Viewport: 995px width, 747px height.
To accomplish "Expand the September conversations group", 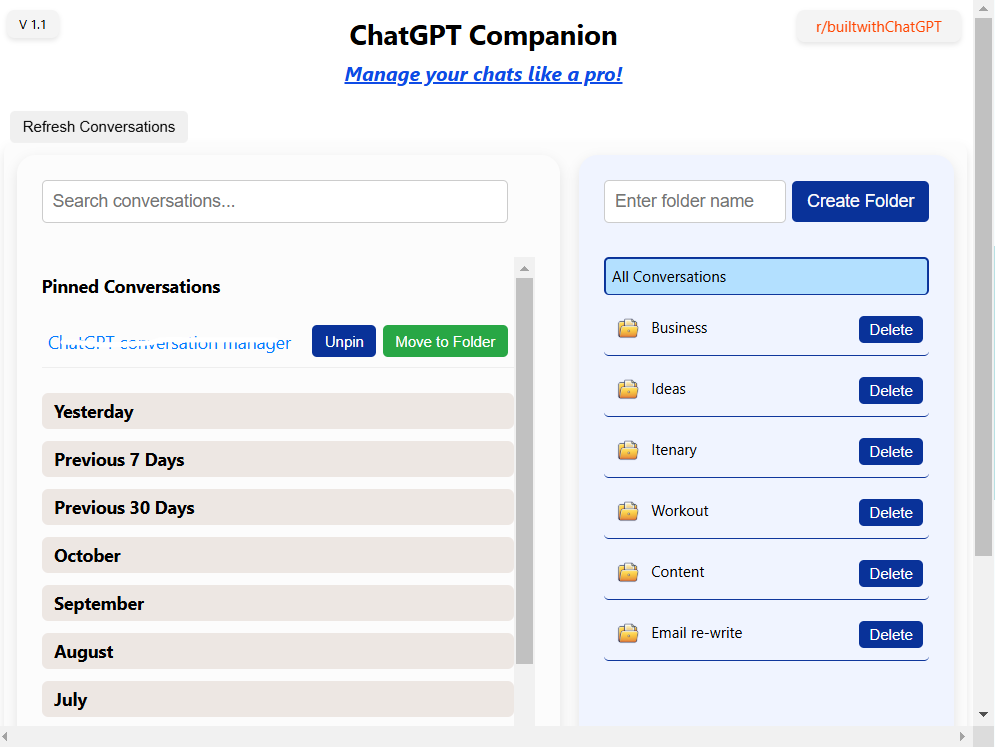I will pos(277,604).
